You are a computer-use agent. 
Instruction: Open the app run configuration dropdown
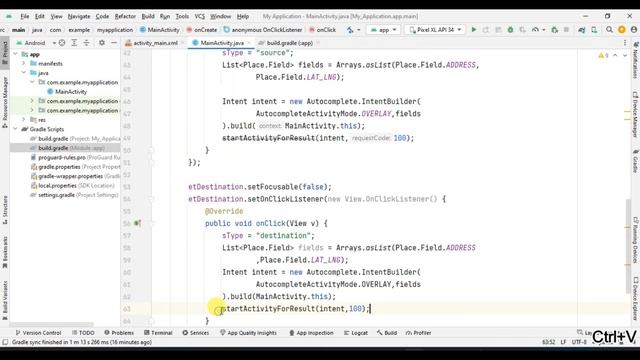point(383,30)
